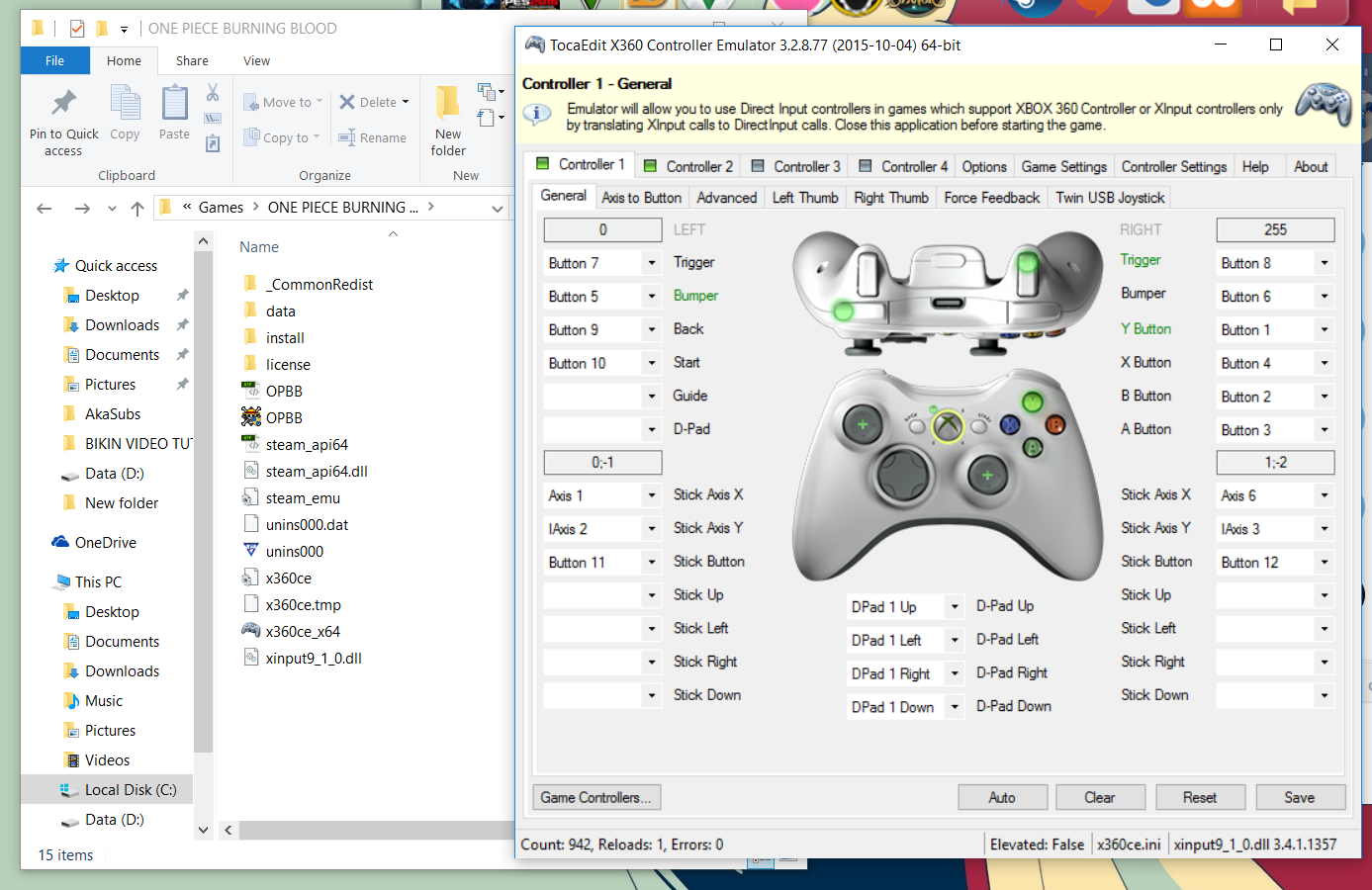Image resolution: width=1372 pixels, height=890 pixels.
Task: Click left thumbstick on controller image
Action: (863, 424)
